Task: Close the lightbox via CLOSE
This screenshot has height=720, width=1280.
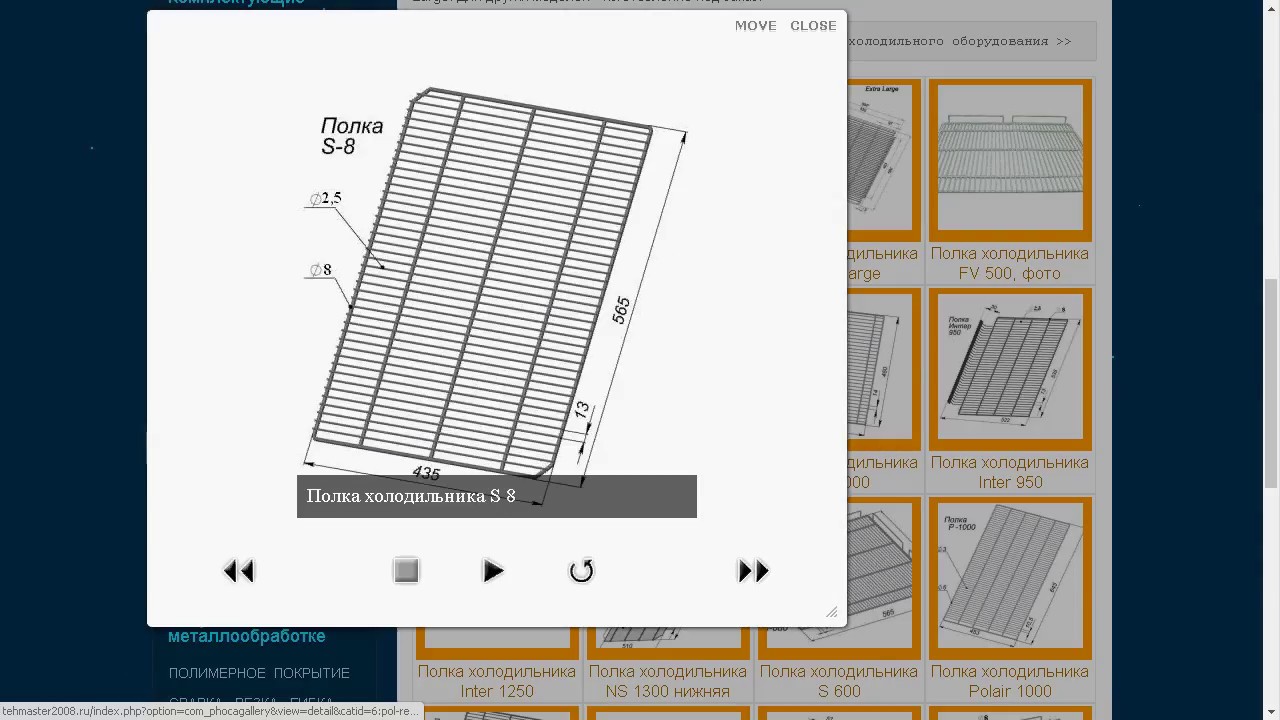Action: tap(813, 26)
